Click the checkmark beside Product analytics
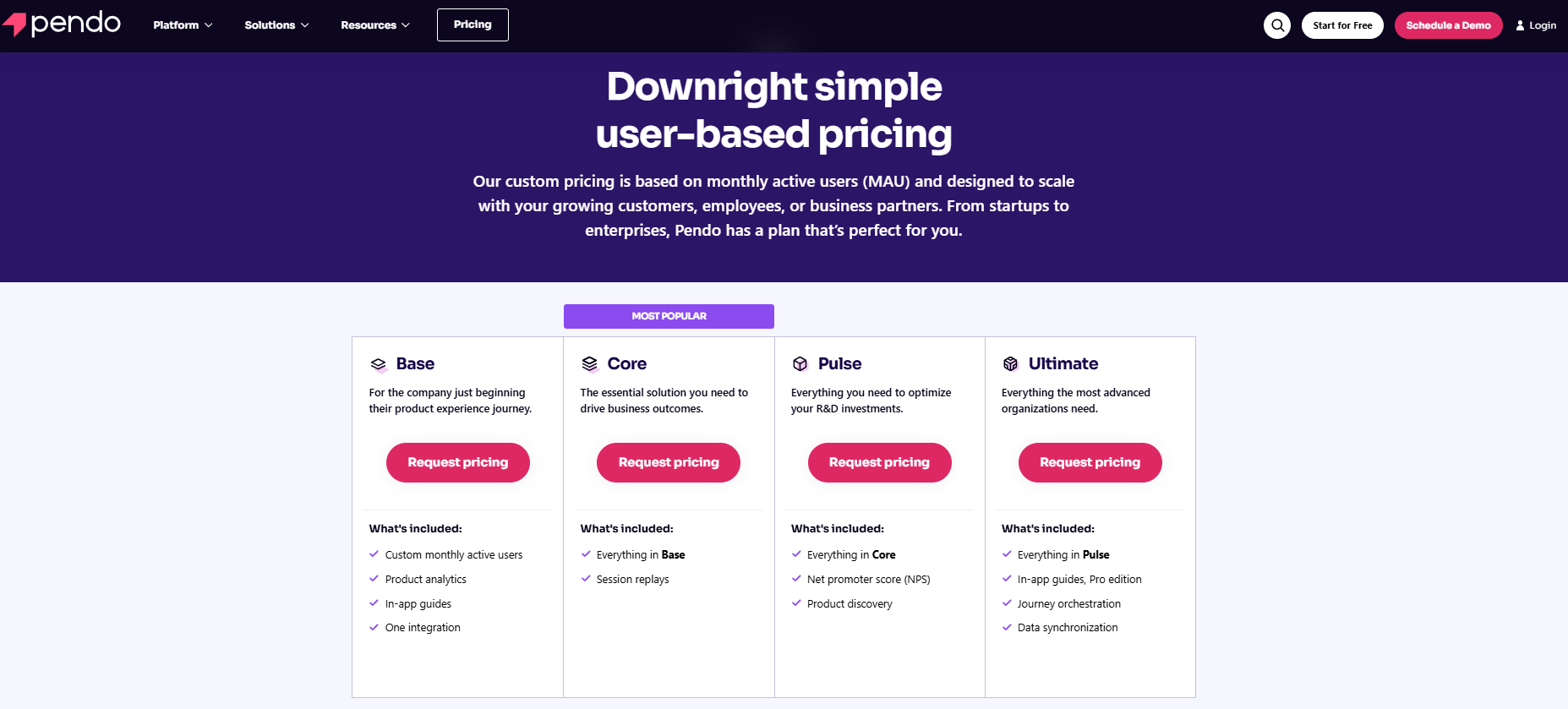The width and height of the screenshot is (1568, 709). coord(374,579)
